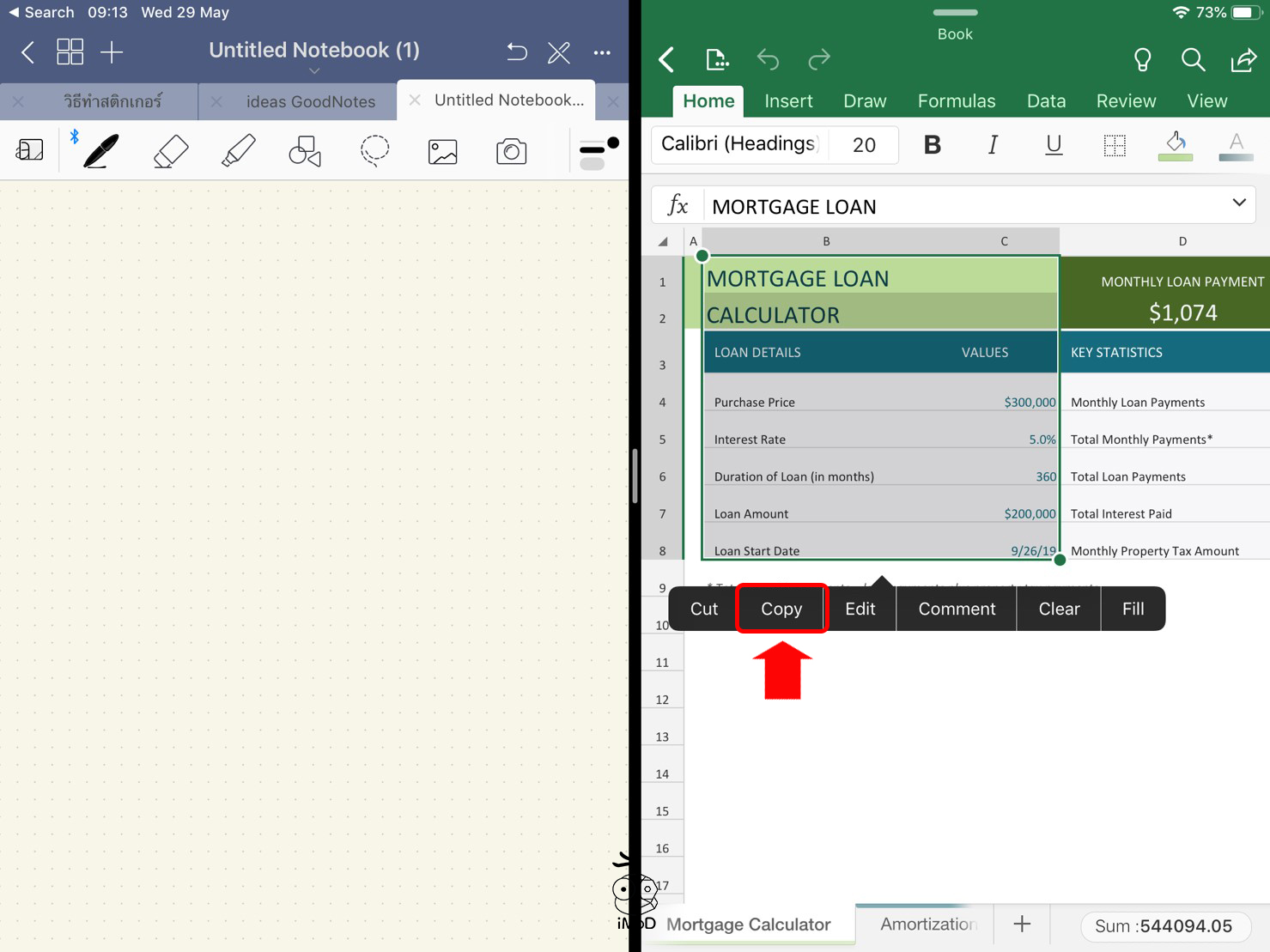Tap the camera icon in GoodNotes
This screenshot has height=952, width=1270.
point(511,152)
